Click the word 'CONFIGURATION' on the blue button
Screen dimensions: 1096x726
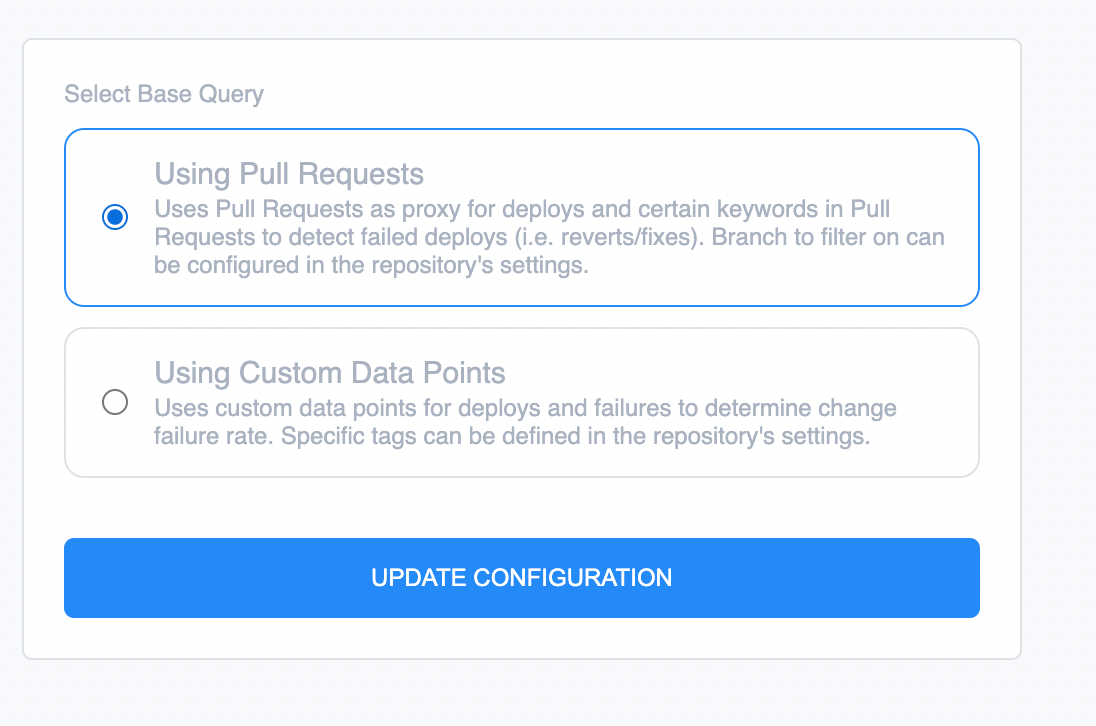(x=572, y=578)
